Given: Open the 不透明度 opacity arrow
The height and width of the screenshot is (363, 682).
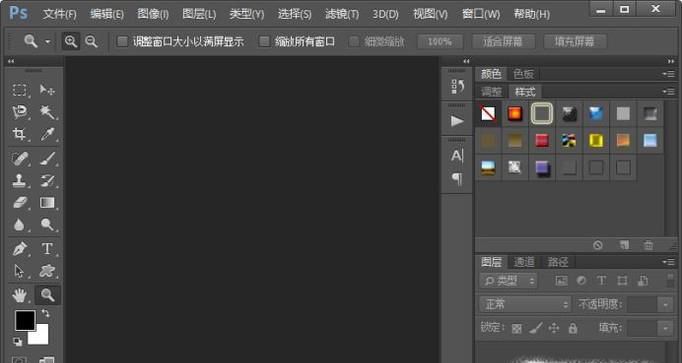Looking at the screenshot, I should click(x=665, y=304).
